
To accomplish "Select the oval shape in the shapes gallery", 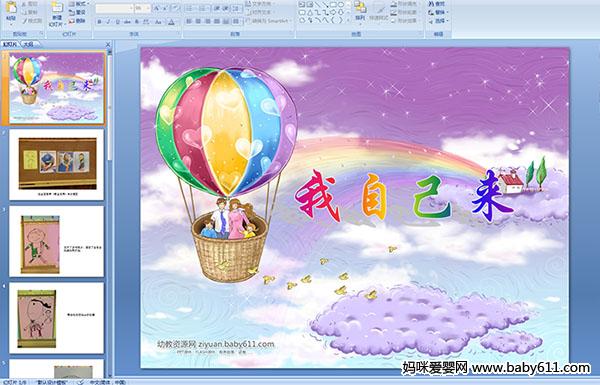I will point(341,5).
